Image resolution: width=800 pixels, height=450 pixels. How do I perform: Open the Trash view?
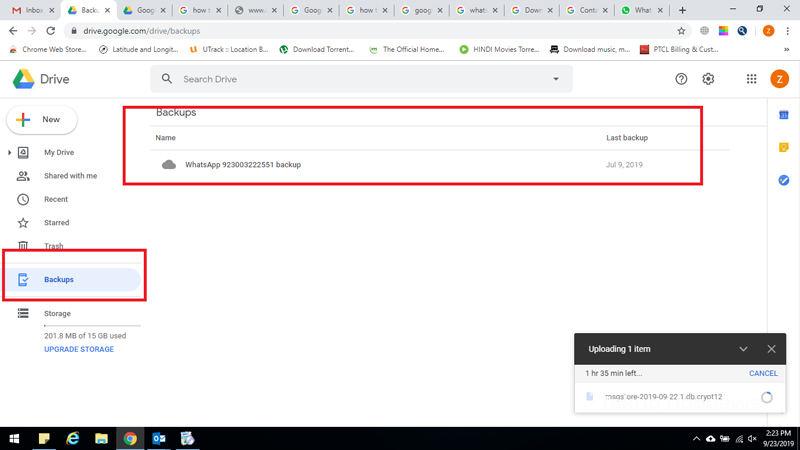point(53,246)
